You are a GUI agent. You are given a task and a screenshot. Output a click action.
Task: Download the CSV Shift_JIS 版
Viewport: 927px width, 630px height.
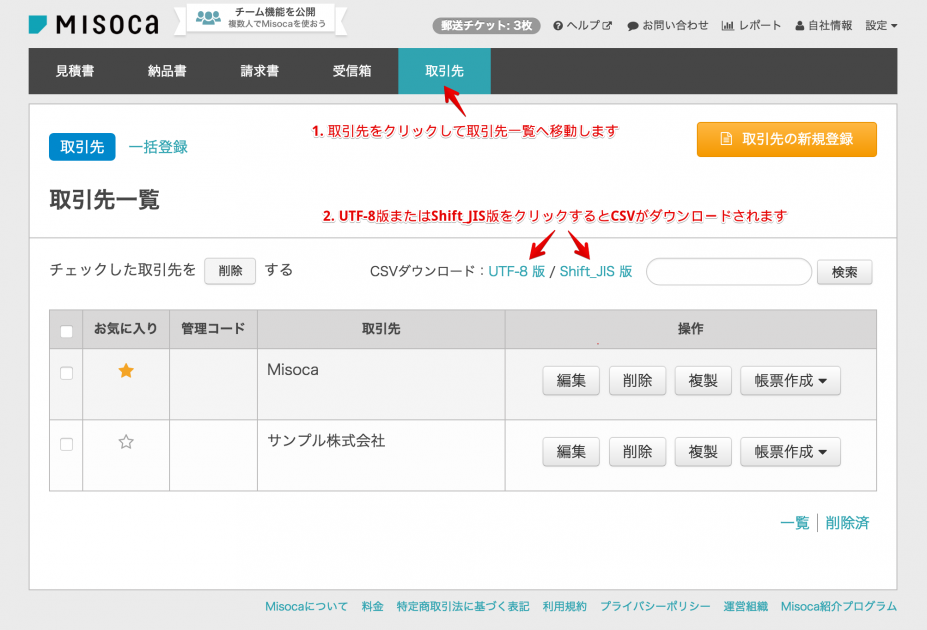(596, 271)
